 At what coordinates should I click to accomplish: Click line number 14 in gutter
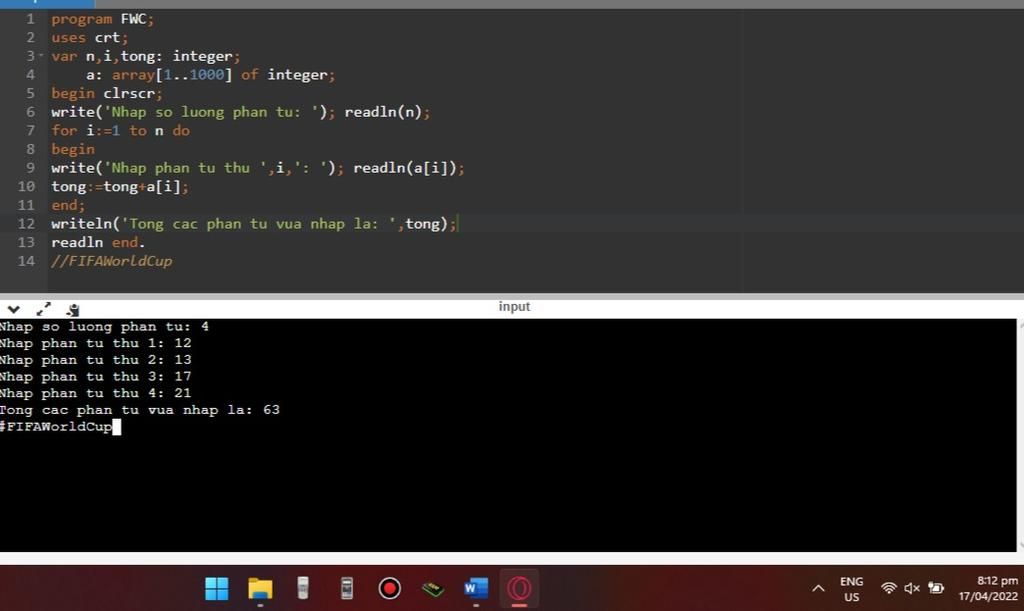click(x=26, y=261)
